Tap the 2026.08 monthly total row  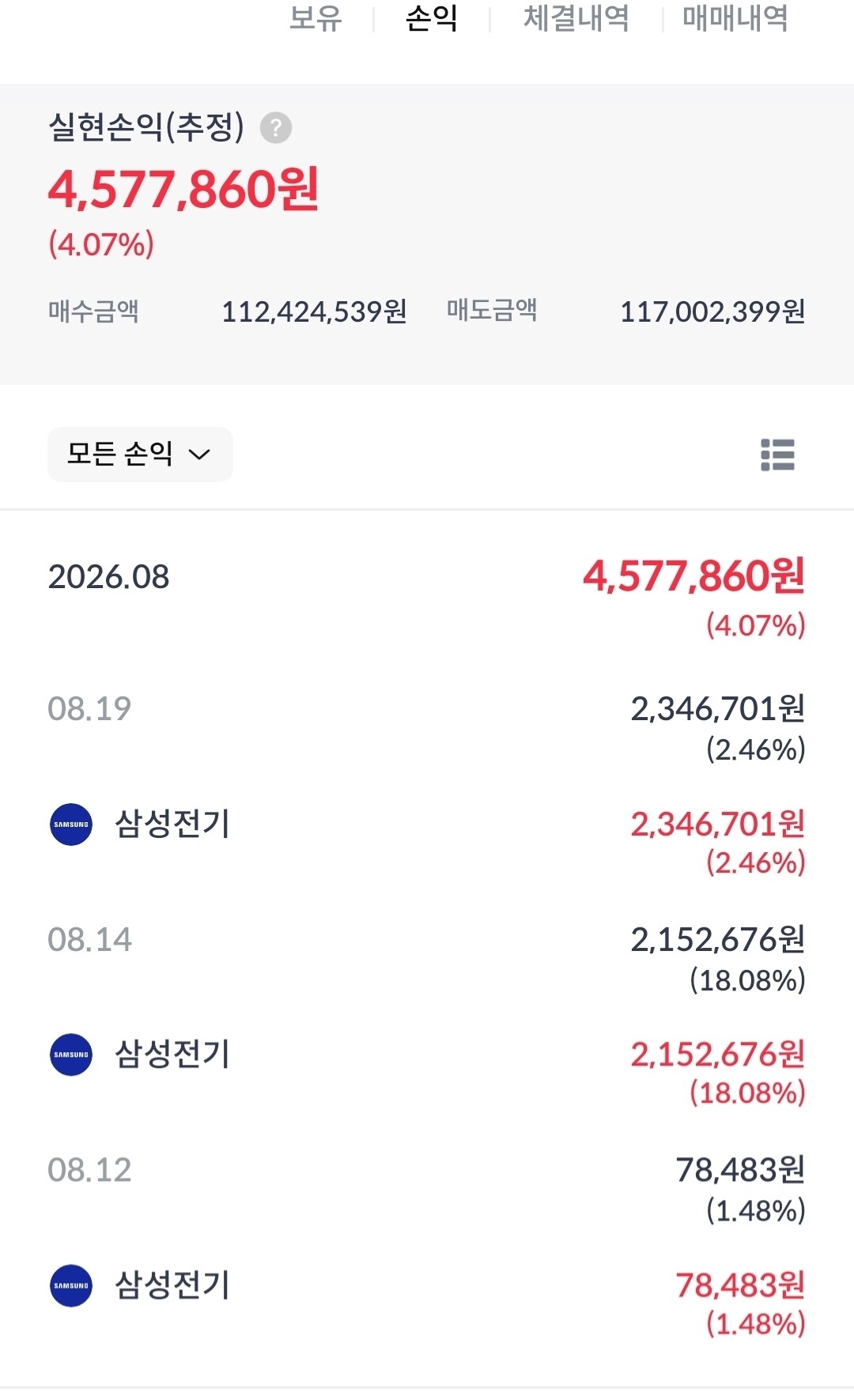[427, 597]
